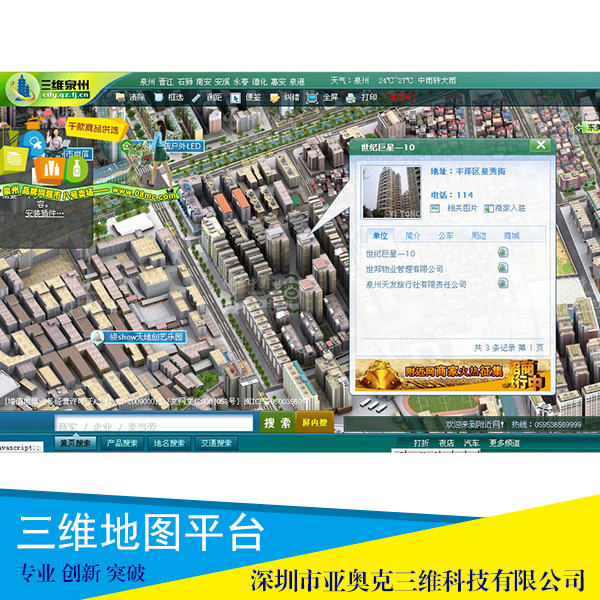Switch city to 晋江
The height and width of the screenshot is (600, 600).
[x=166, y=82]
